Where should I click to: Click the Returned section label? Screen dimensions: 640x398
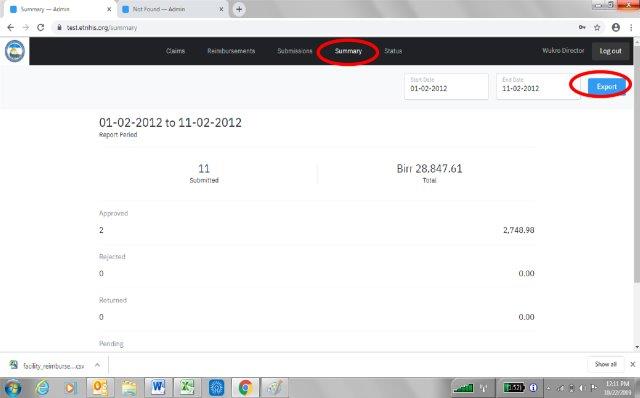pyautogui.click(x=113, y=300)
